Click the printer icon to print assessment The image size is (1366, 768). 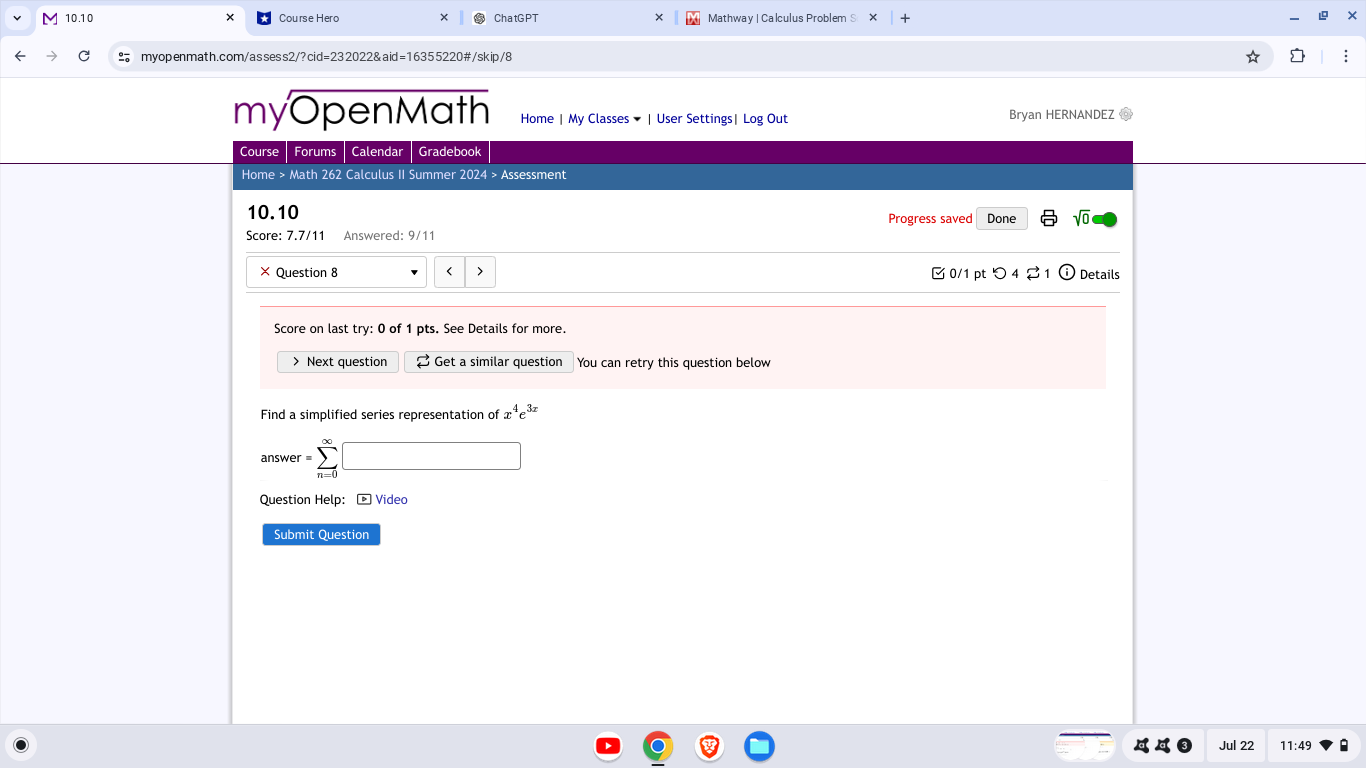pyautogui.click(x=1048, y=217)
